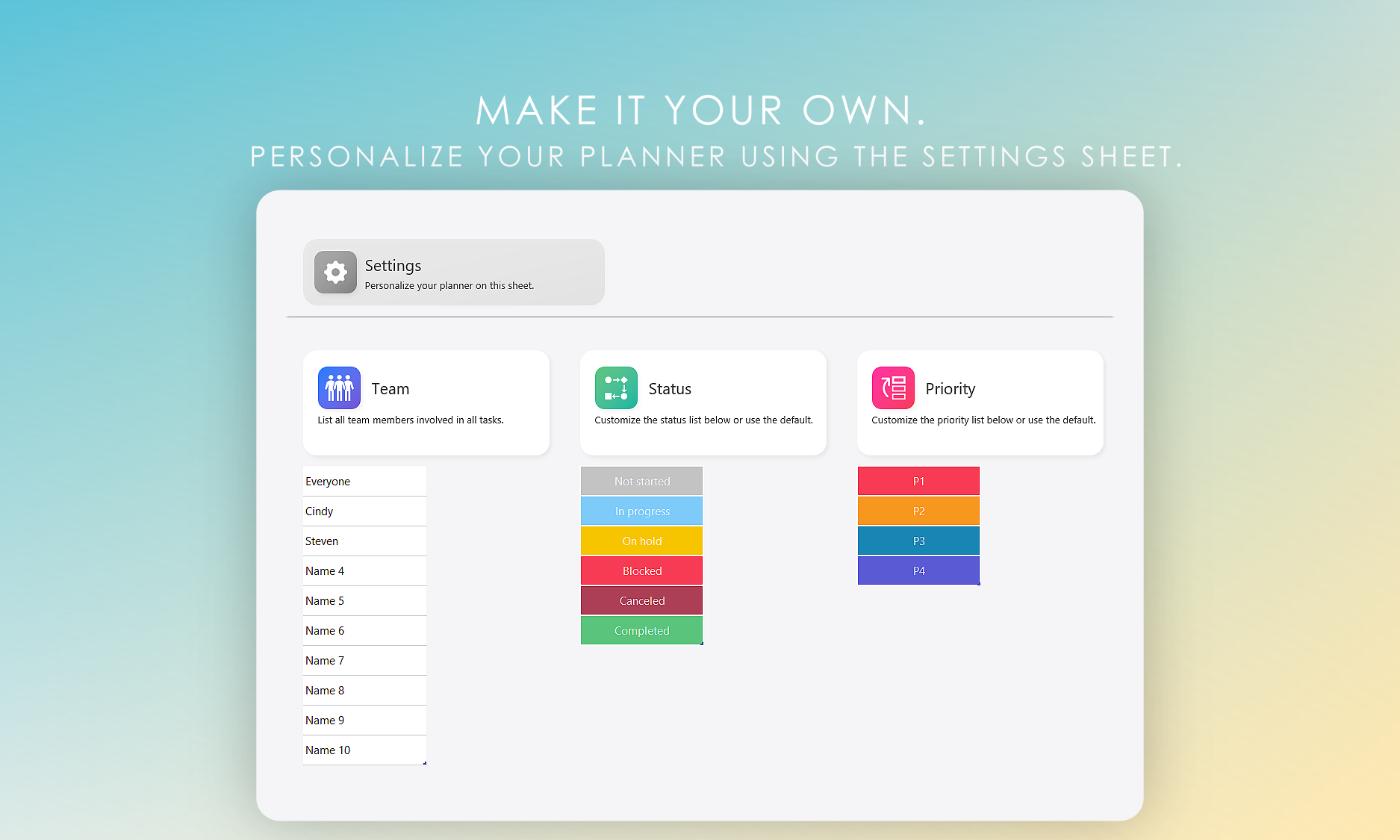Pick the purple P4 priority cell

(918, 570)
